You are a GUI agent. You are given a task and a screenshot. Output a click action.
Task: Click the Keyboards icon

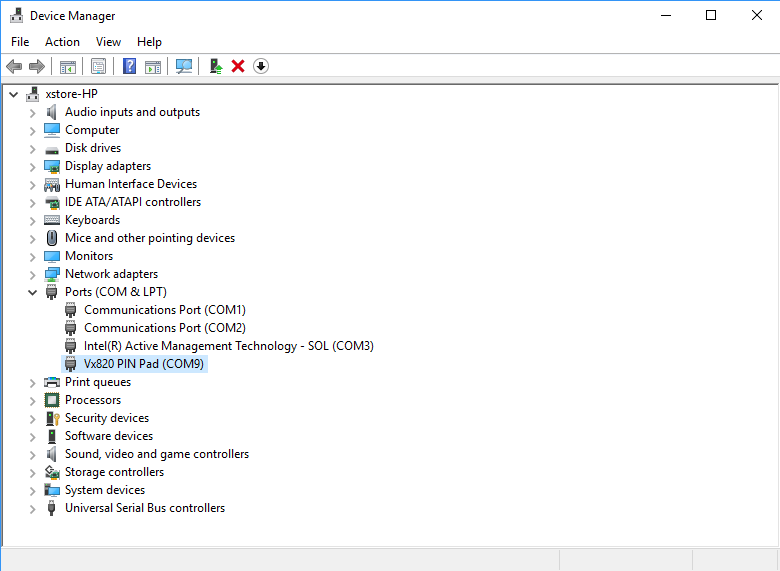coord(52,220)
